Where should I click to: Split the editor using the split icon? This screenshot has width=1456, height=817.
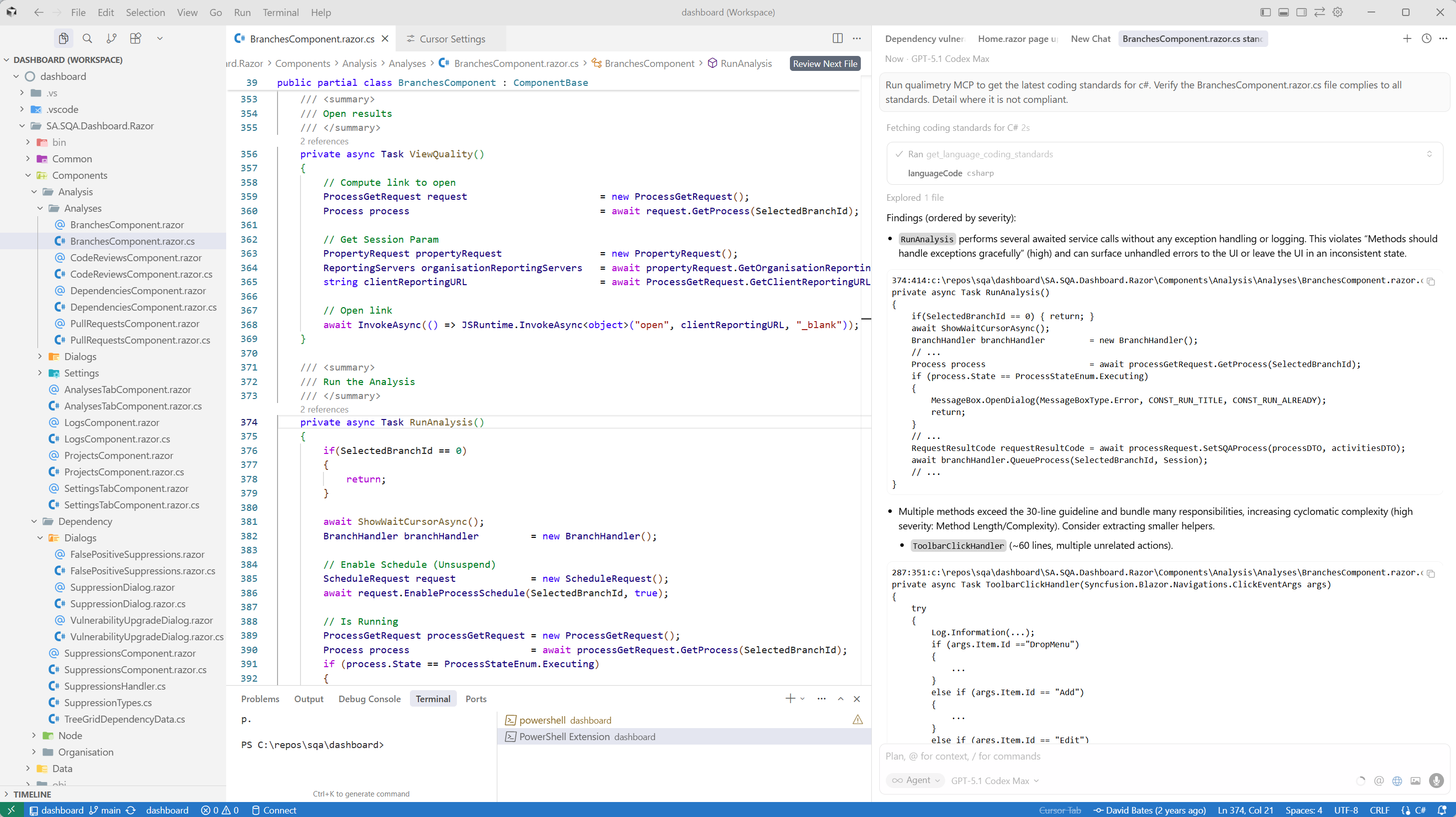pyautogui.click(x=837, y=38)
